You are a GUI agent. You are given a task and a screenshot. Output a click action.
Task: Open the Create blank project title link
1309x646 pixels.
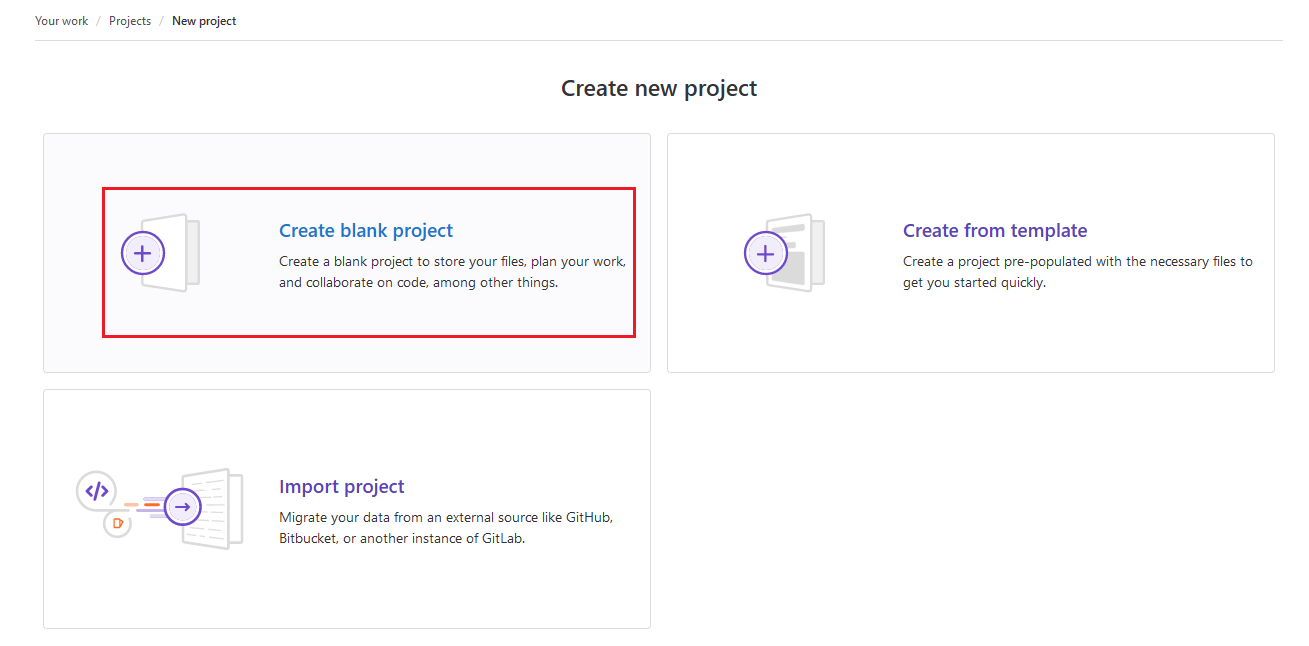tap(366, 231)
